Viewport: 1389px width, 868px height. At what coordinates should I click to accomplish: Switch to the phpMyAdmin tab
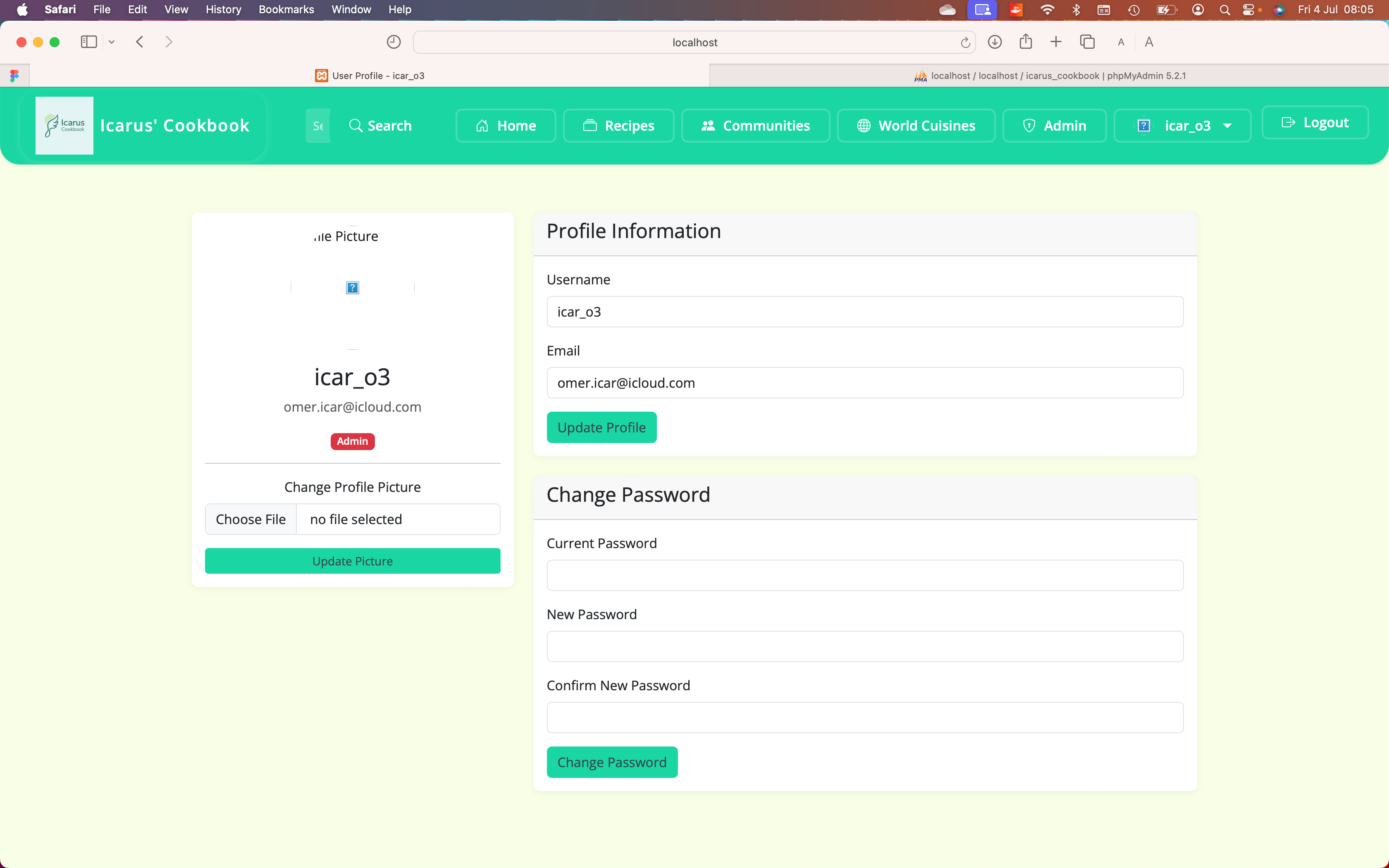(x=1050, y=75)
